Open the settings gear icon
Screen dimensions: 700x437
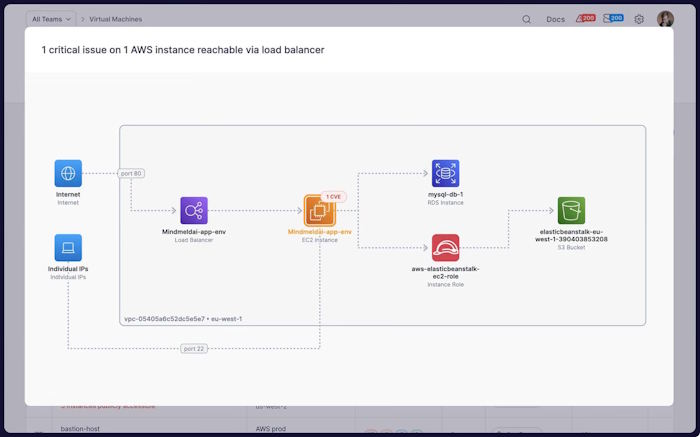[639, 19]
